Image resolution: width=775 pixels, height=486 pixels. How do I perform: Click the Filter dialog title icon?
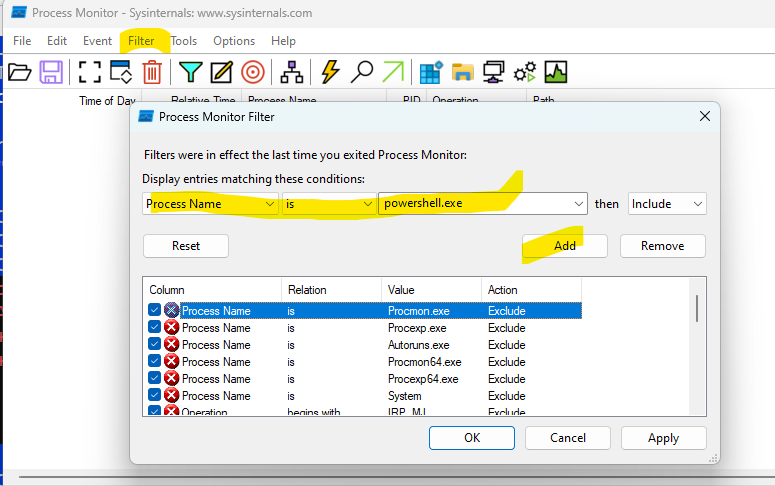[x=146, y=117]
